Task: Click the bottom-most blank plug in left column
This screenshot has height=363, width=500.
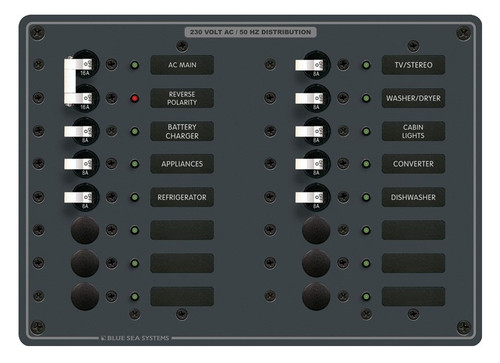Action: pyautogui.click(x=85, y=296)
